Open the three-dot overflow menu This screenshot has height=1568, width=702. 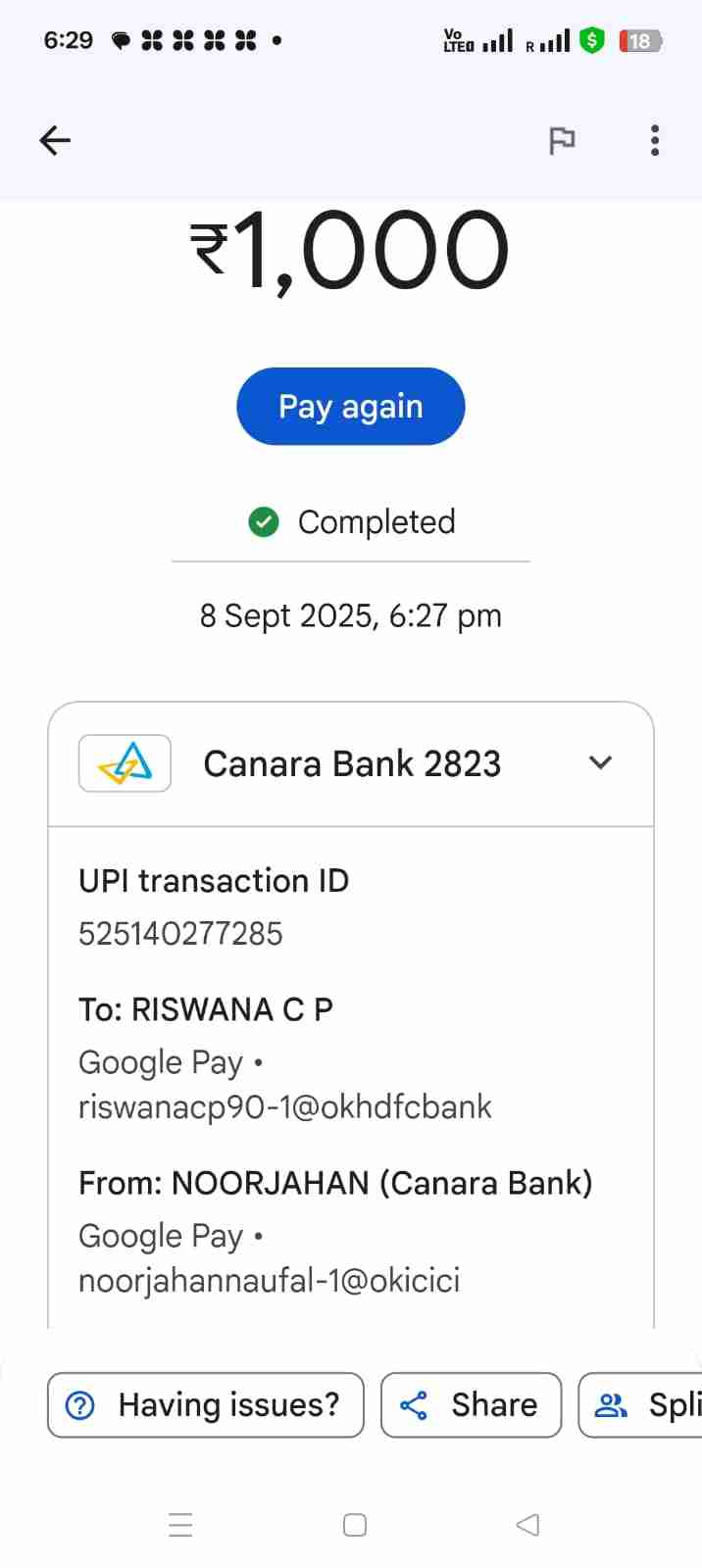click(655, 141)
